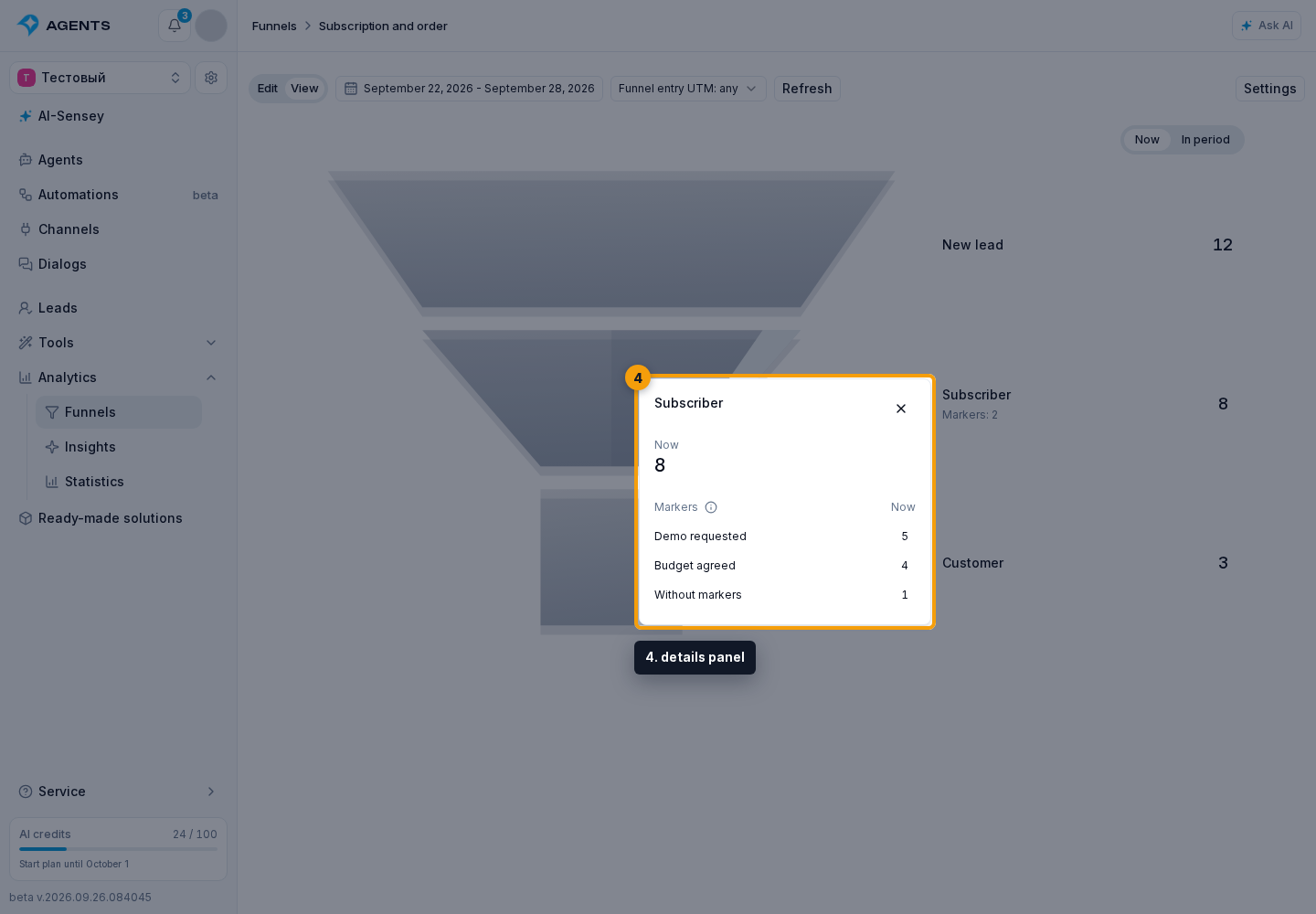The height and width of the screenshot is (914, 1316).
Task: Open Funnel entry UTM dropdown
Action: point(688,89)
